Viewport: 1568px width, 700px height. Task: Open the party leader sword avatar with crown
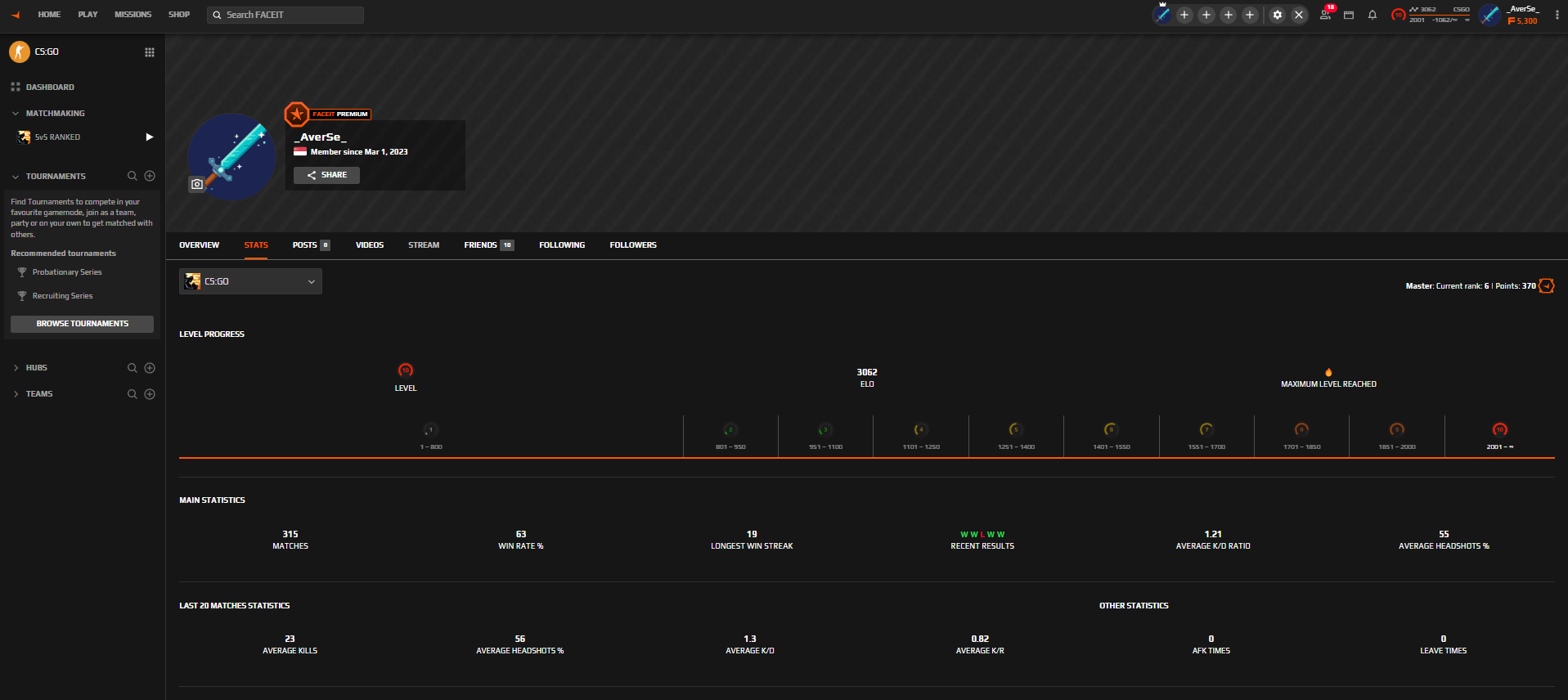(x=1162, y=15)
